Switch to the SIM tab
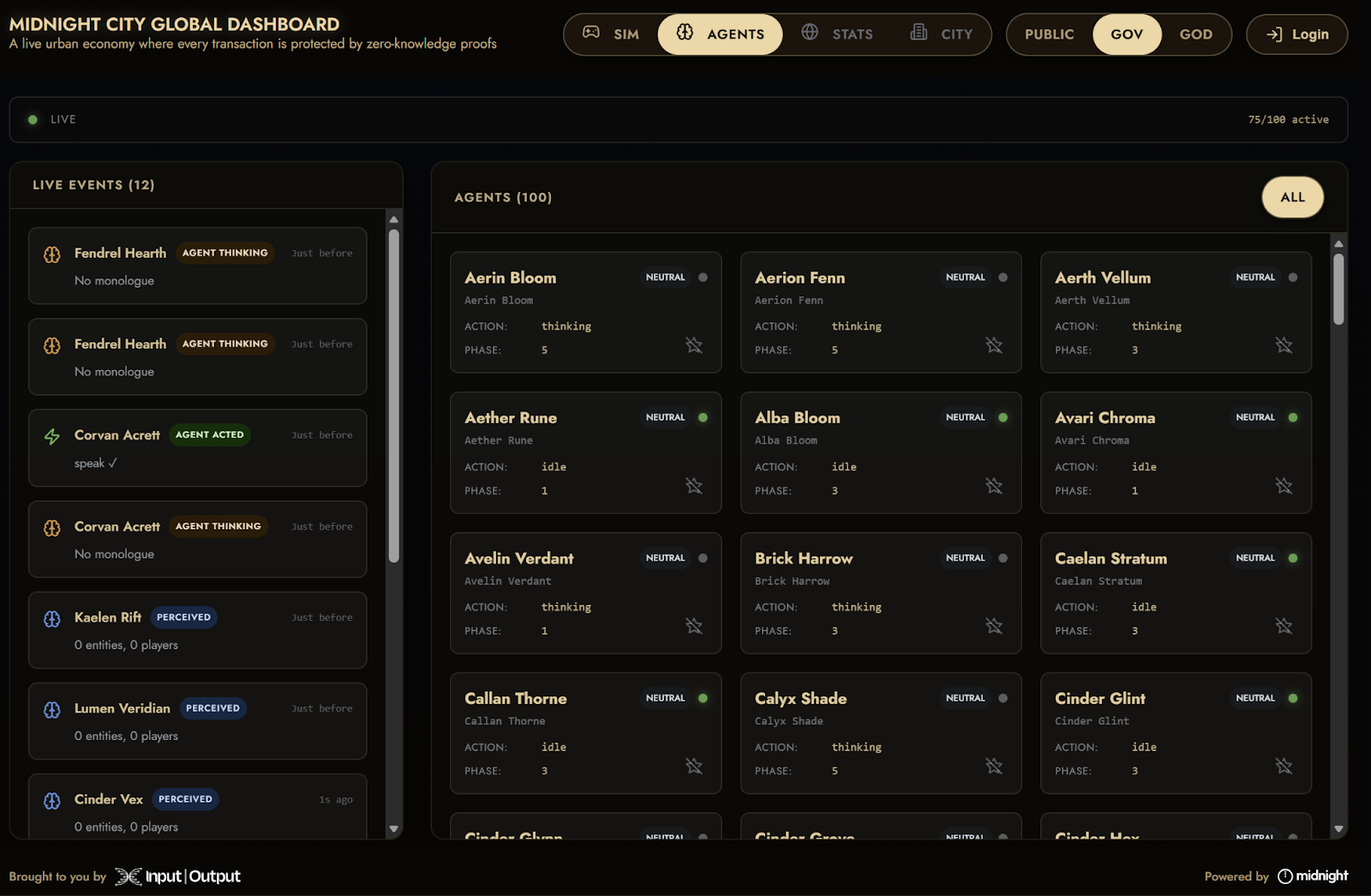Image resolution: width=1371 pixels, height=896 pixels. (611, 34)
